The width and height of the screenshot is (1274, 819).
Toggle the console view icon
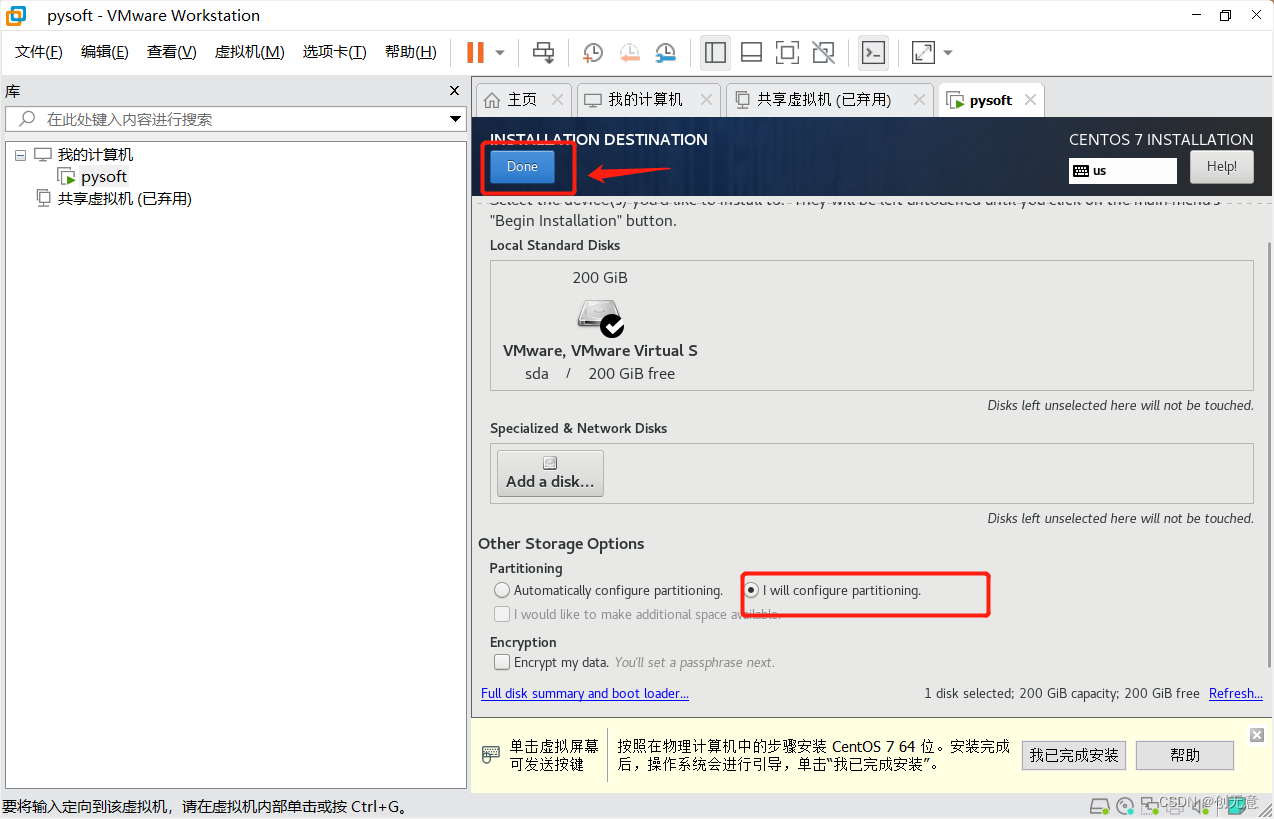[873, 52]
